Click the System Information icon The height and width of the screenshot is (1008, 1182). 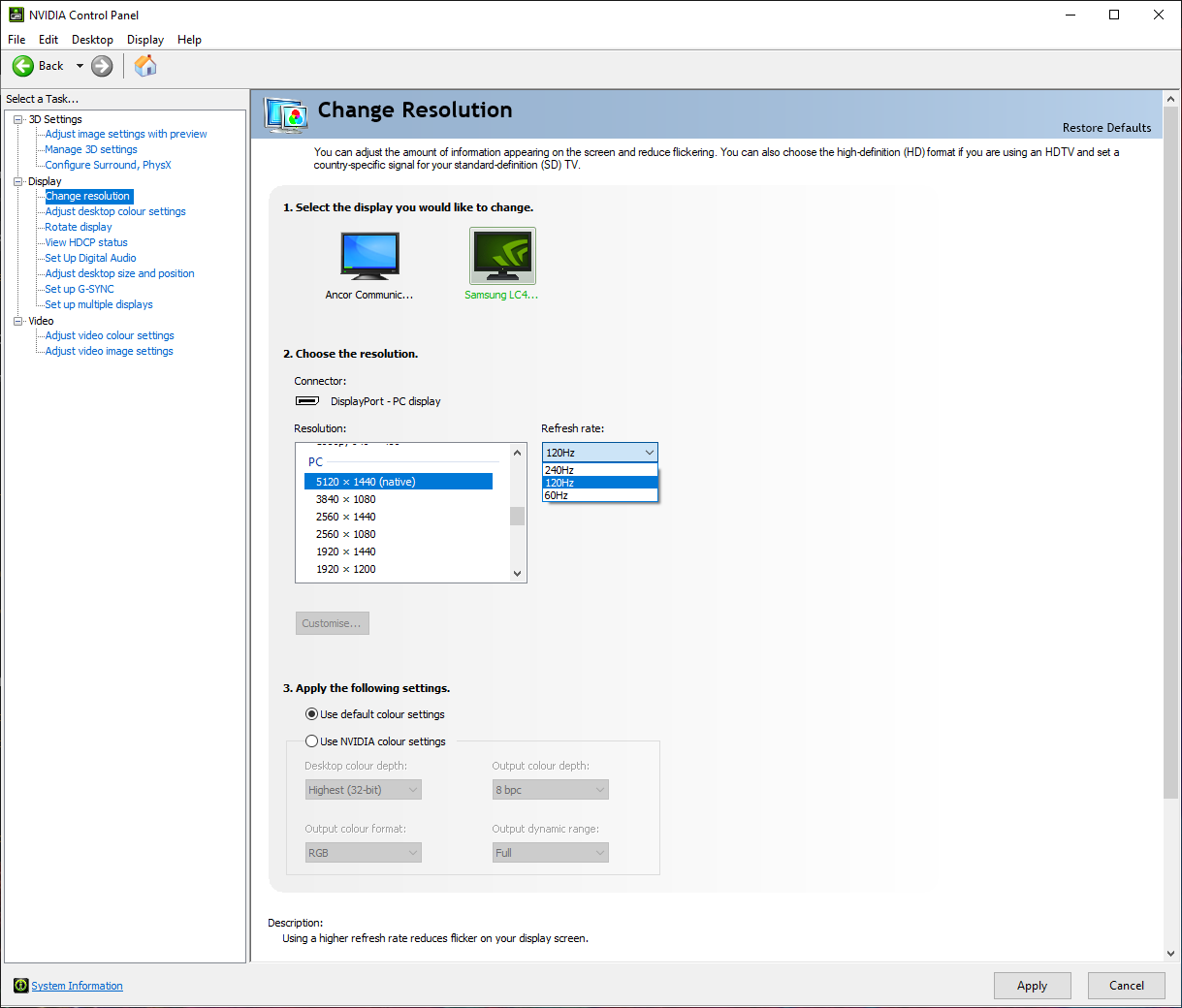[20, 986]
